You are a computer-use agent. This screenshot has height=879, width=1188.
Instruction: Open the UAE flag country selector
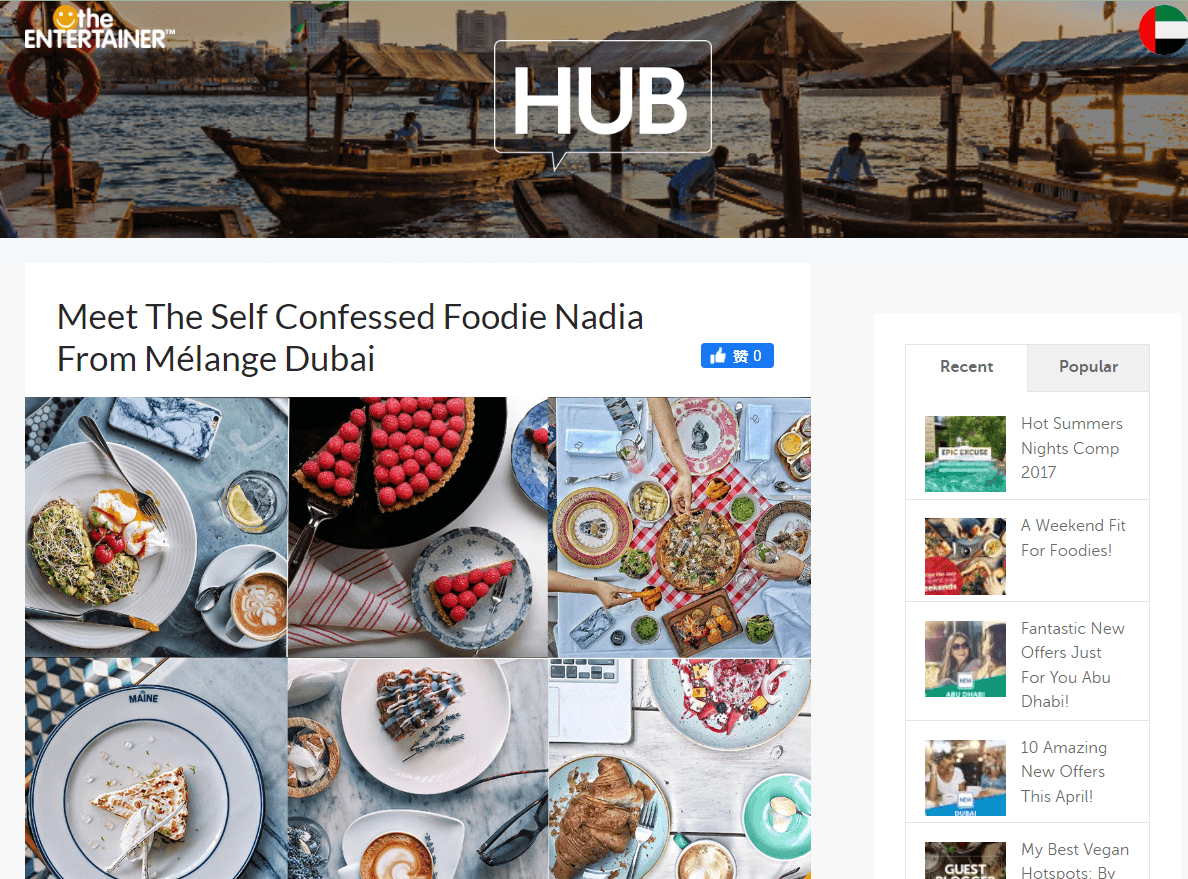(x=1165, y=30)
